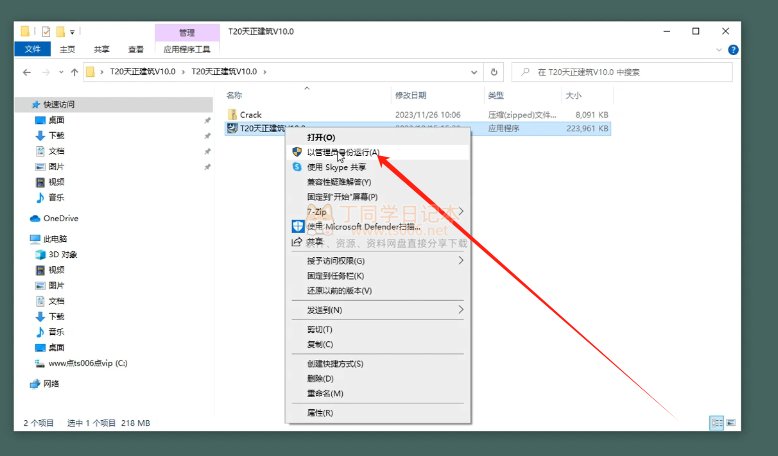Open the breadcrumb root folder dropdown chevron
Viewport: 778px width, 456px height.
point(102,72)
